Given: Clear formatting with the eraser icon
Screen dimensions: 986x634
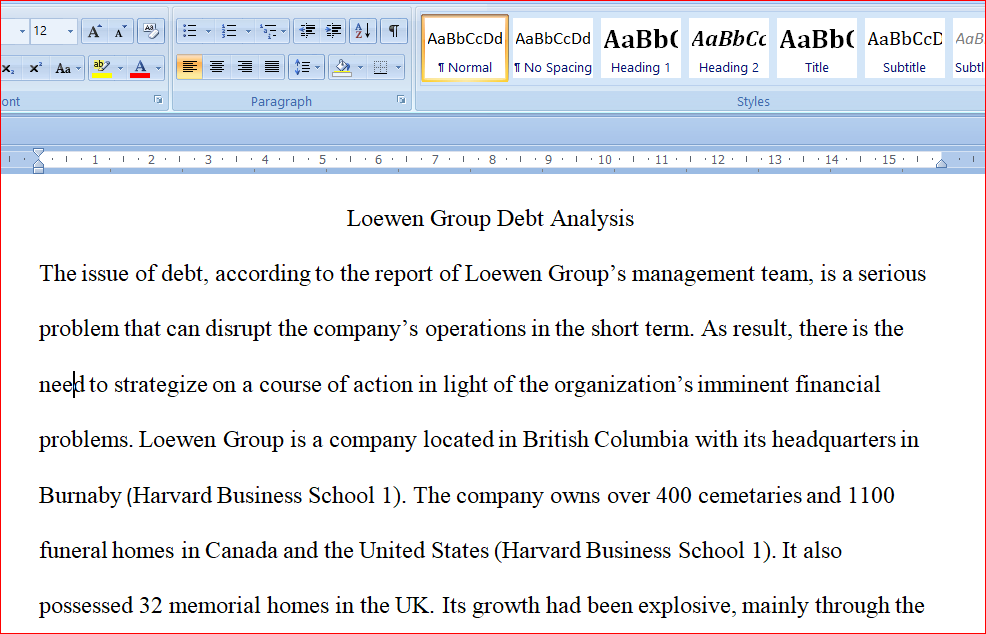Looking at the screenshot, I should pos(150,31).
